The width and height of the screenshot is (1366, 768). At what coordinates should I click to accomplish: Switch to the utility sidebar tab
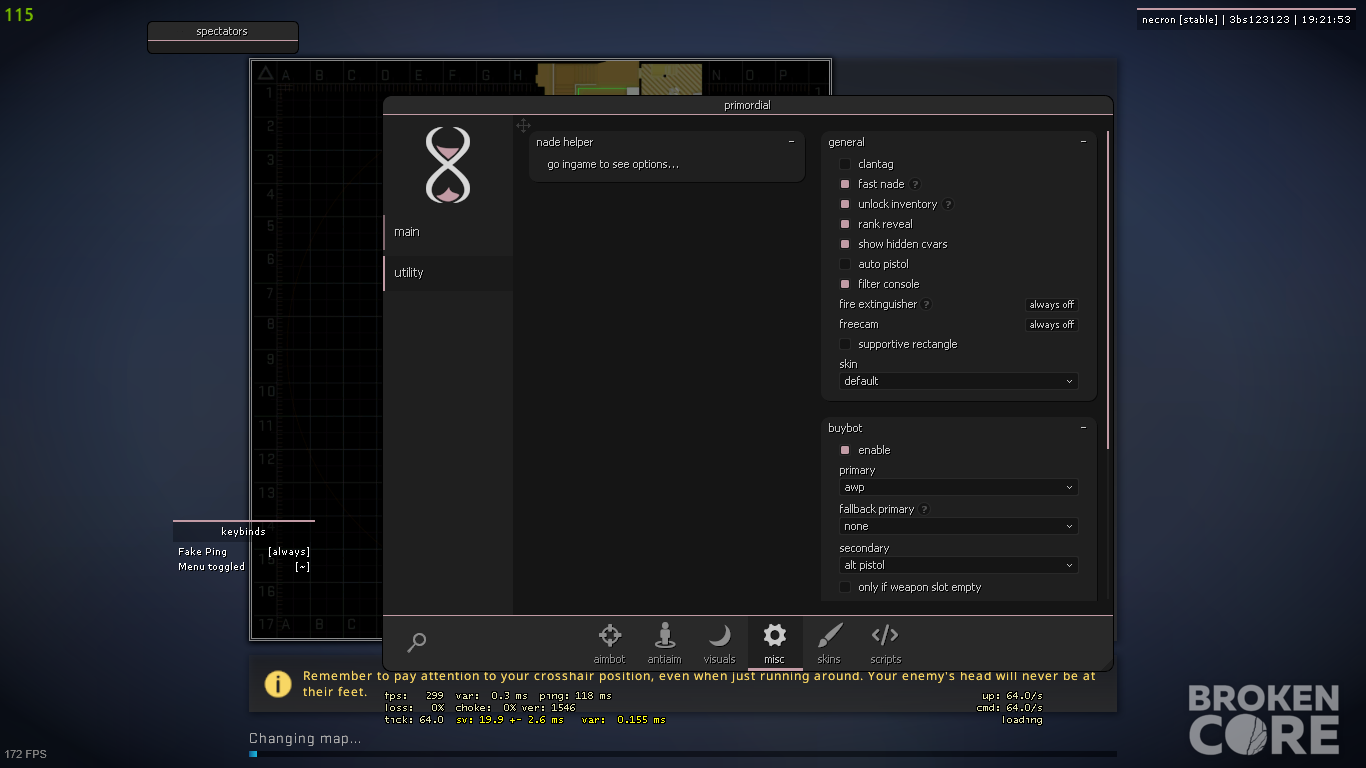(x=448, y=273)
